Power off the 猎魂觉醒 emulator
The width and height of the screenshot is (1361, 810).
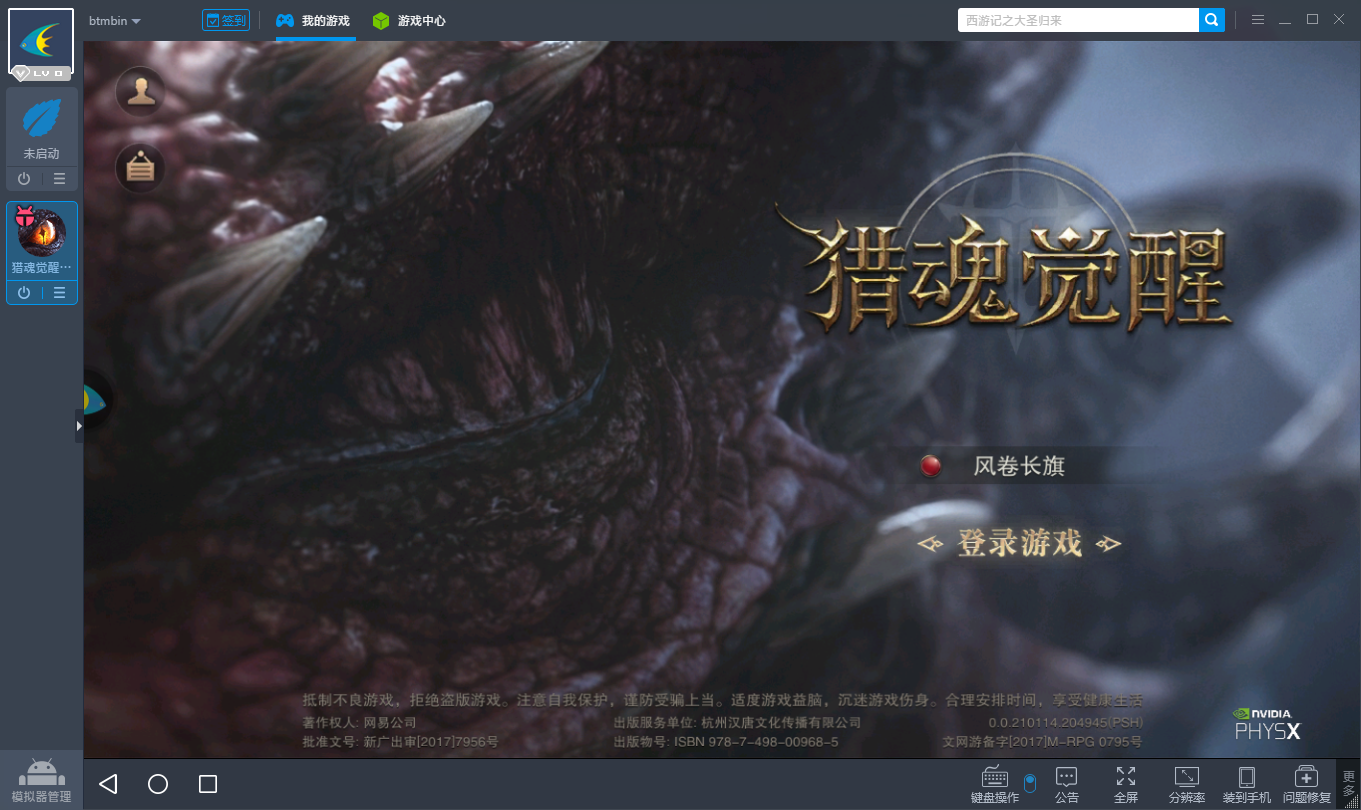[x=24, y=293]
